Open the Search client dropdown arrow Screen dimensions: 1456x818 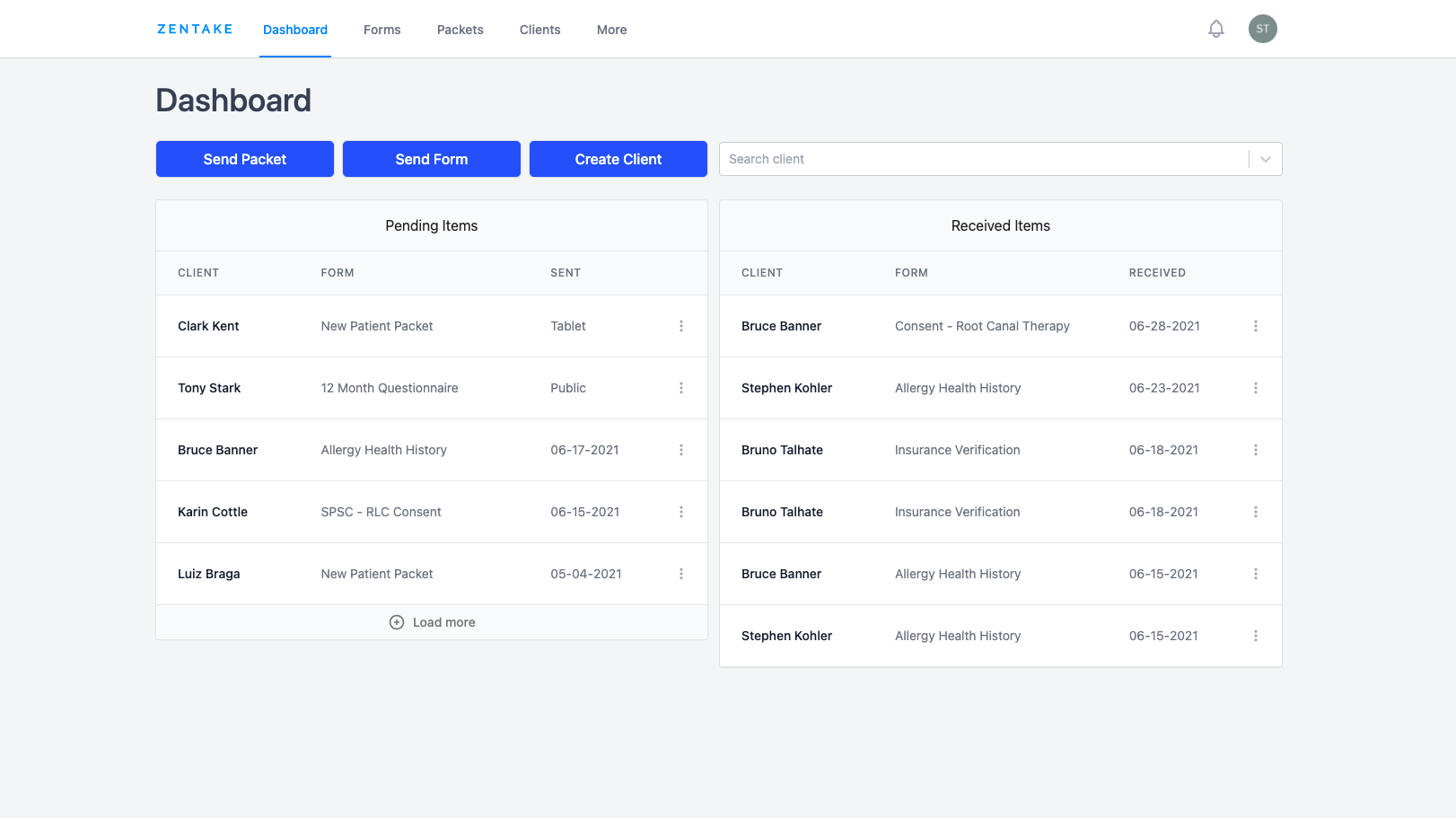pos(1266,159)
